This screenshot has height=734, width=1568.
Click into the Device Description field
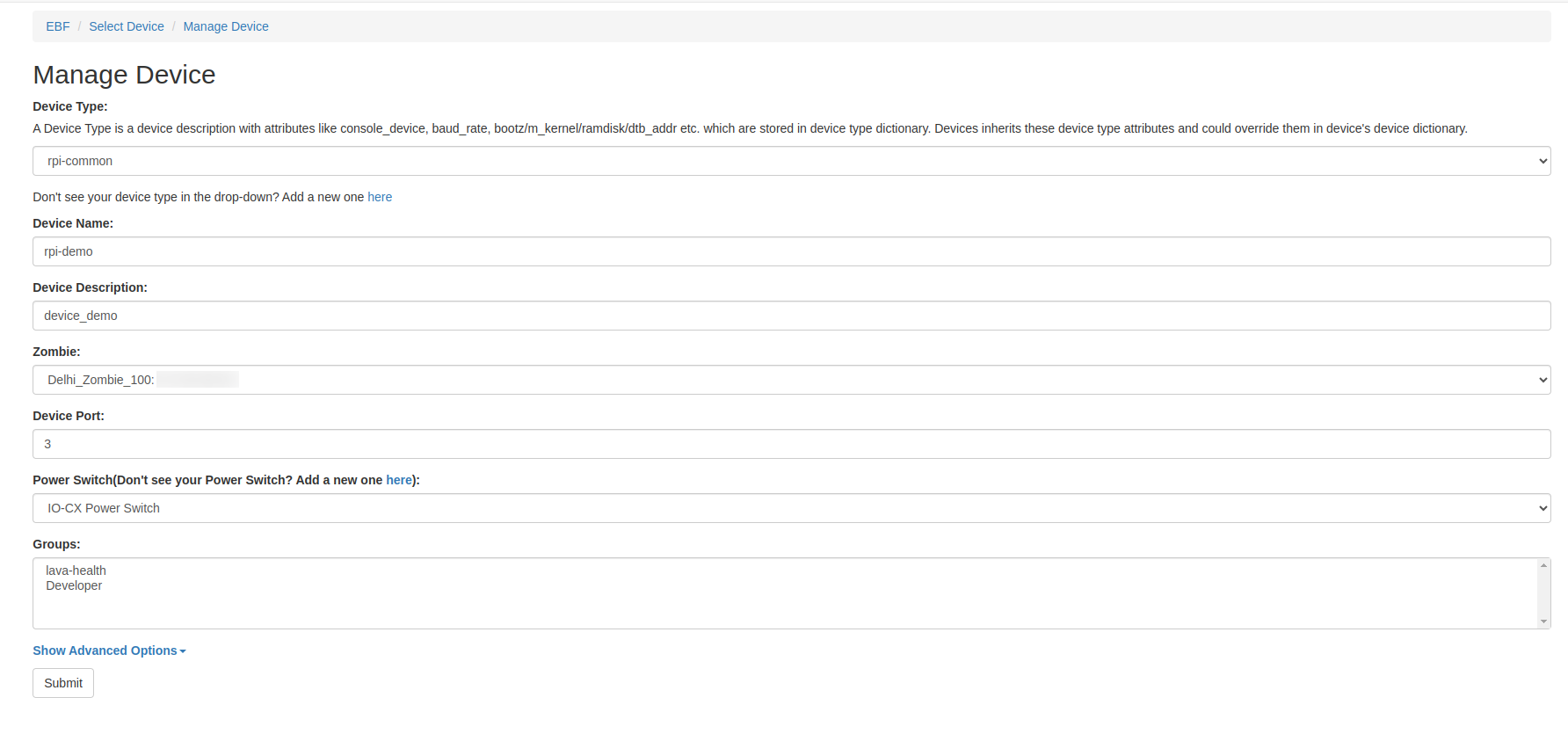[791, 316]
